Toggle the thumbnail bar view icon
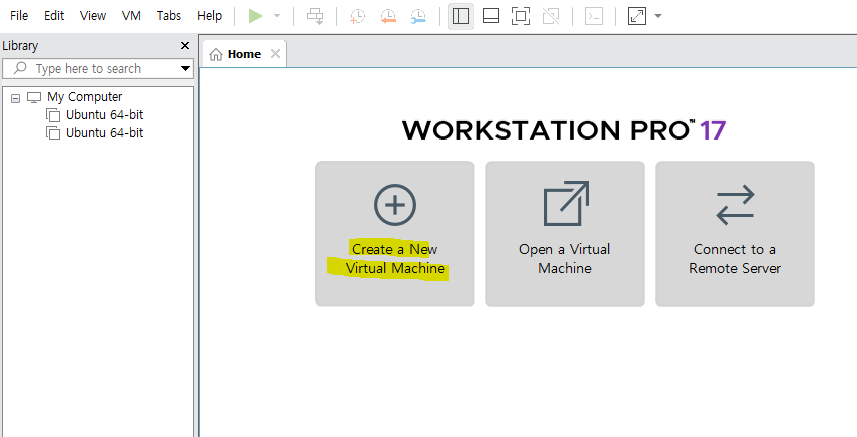 pos(491,16)
